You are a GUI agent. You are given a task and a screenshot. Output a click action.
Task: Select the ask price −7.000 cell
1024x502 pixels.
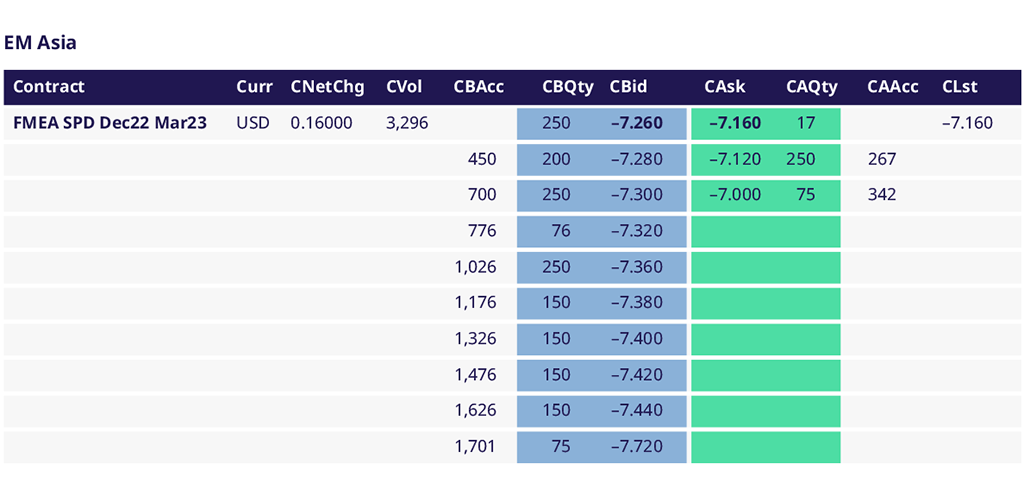[735, 195]
